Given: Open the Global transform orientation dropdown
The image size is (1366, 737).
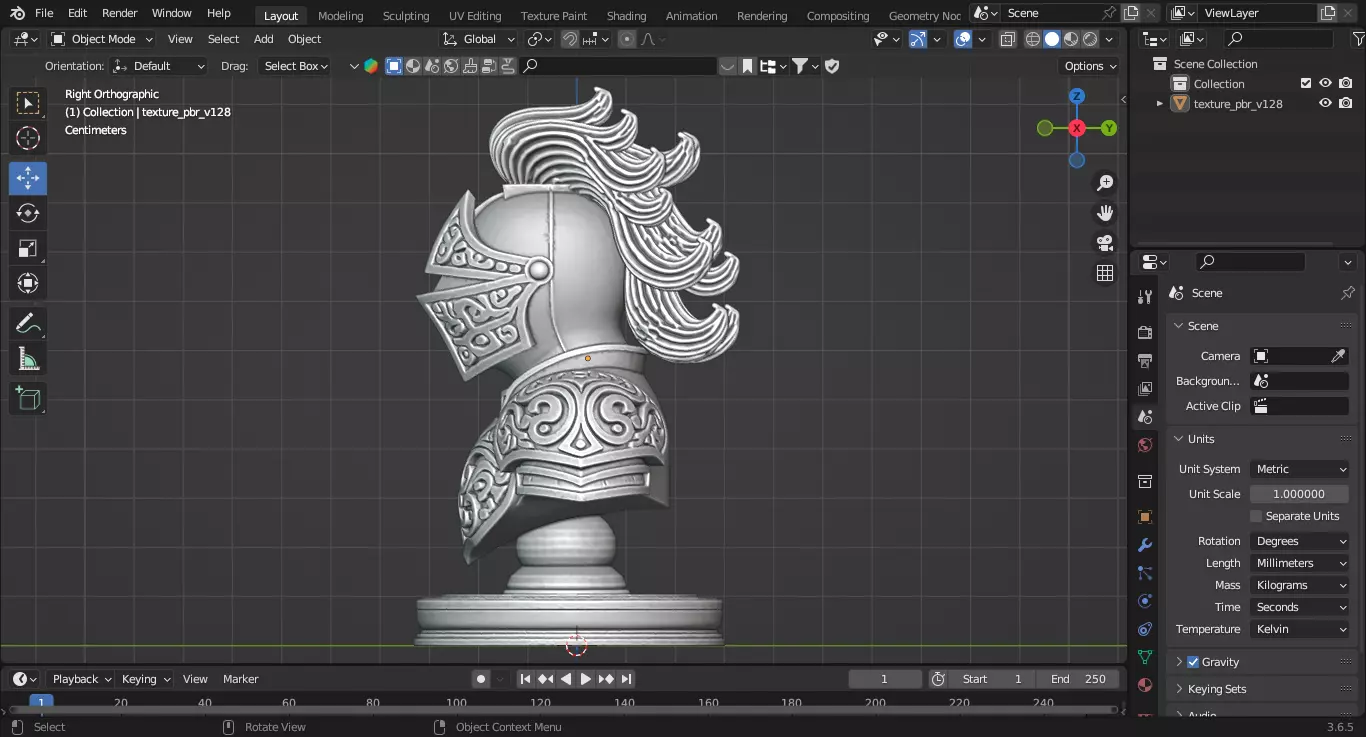Looking at the screenshot, I should (479, 39).
